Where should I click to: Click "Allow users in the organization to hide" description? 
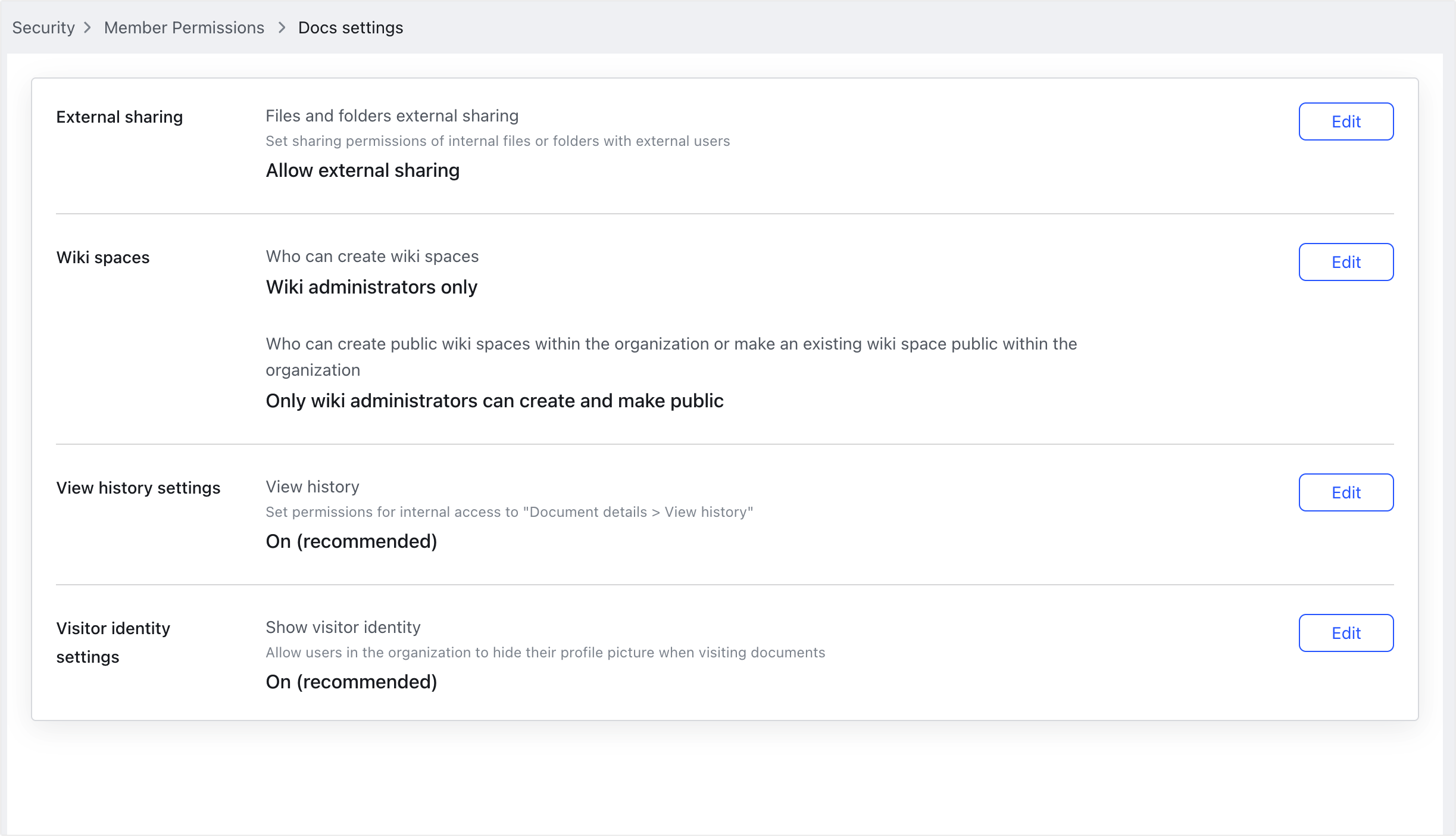click(x=545, y=653)
